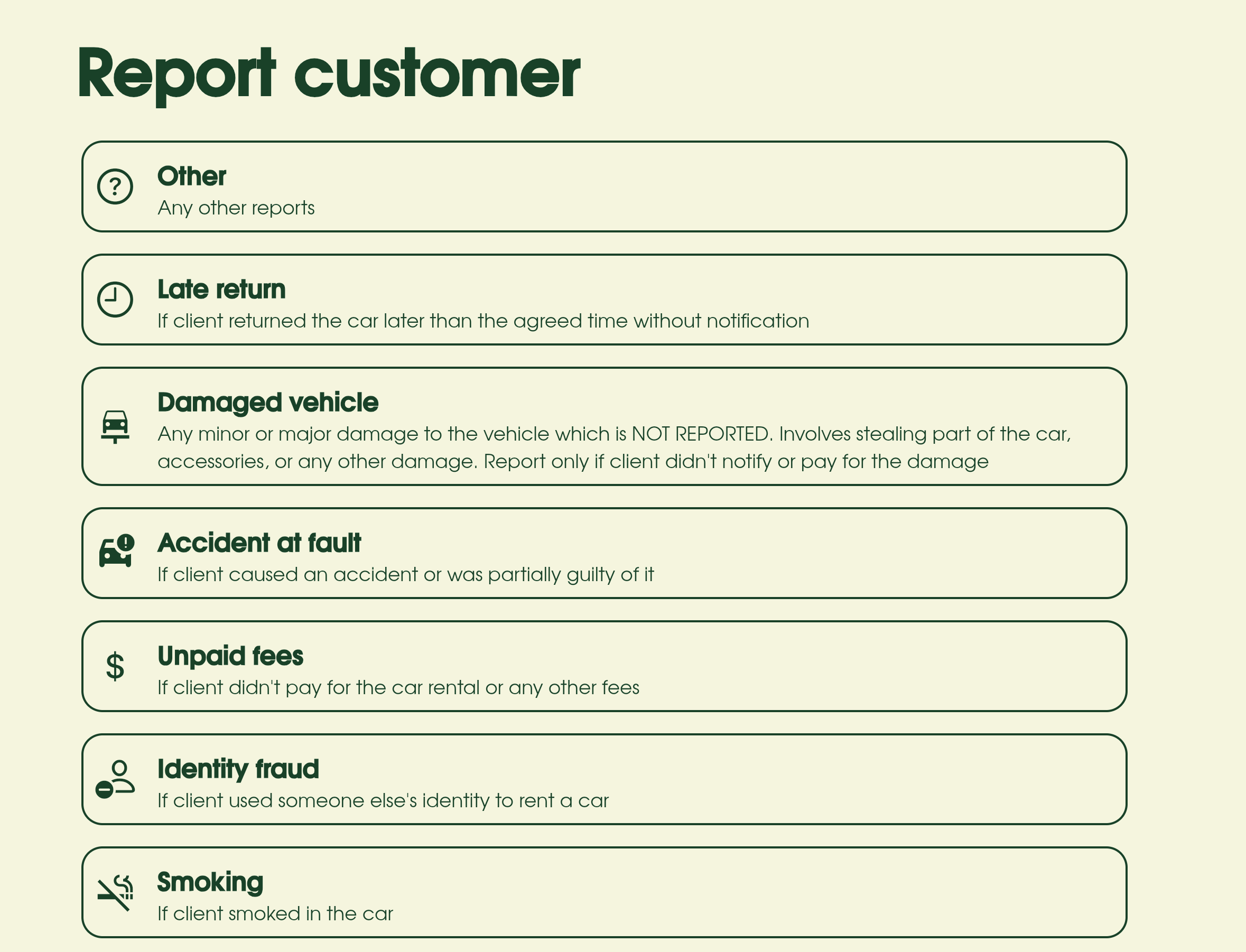
Task: Click description about client causing an accident
Action: [405, 575]
